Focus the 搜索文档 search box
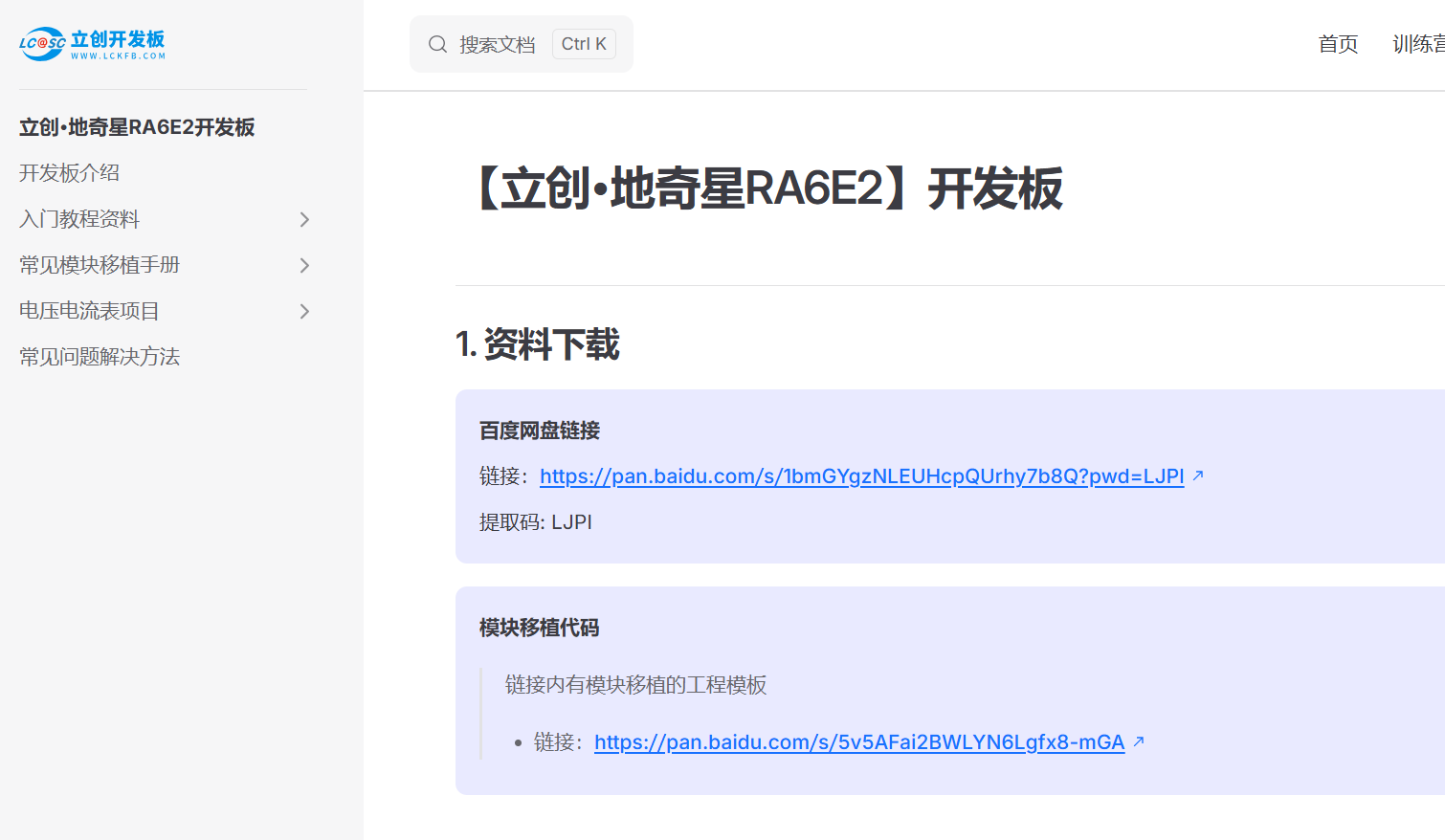 point(522,44)
